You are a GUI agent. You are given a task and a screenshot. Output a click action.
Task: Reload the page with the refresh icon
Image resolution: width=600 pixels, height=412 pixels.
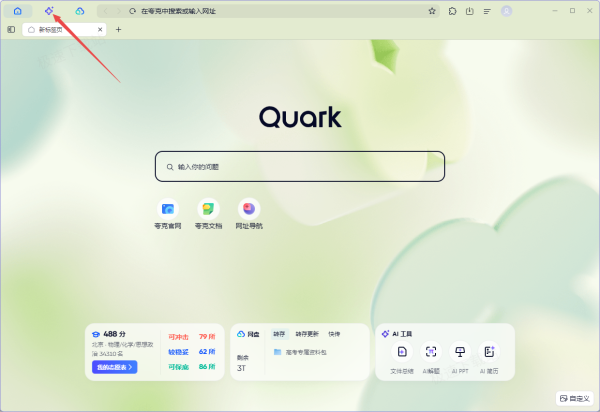click(x=132, y=11)
